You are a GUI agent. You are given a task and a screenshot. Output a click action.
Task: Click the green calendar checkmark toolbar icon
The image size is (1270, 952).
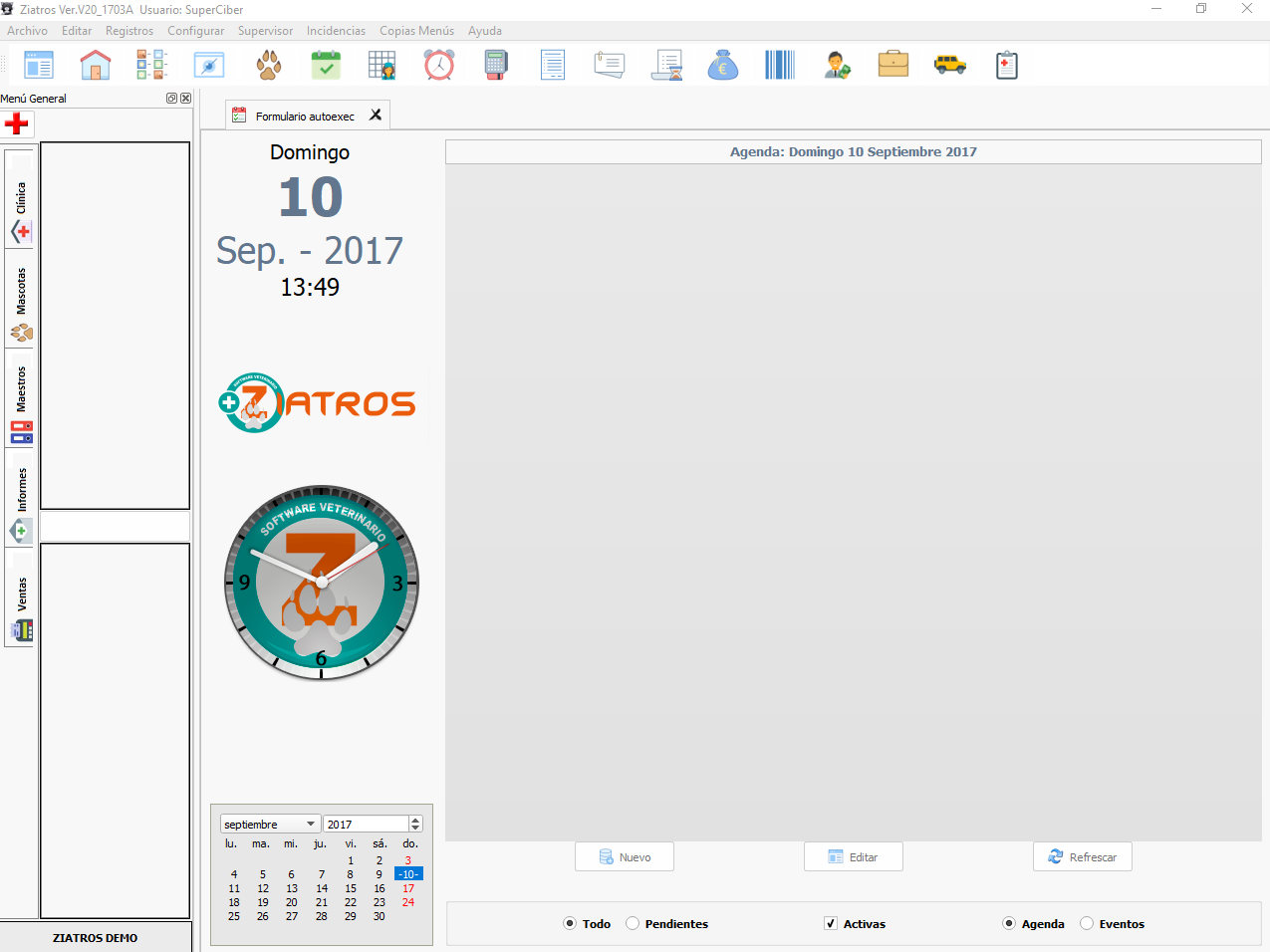coord(326,66)
